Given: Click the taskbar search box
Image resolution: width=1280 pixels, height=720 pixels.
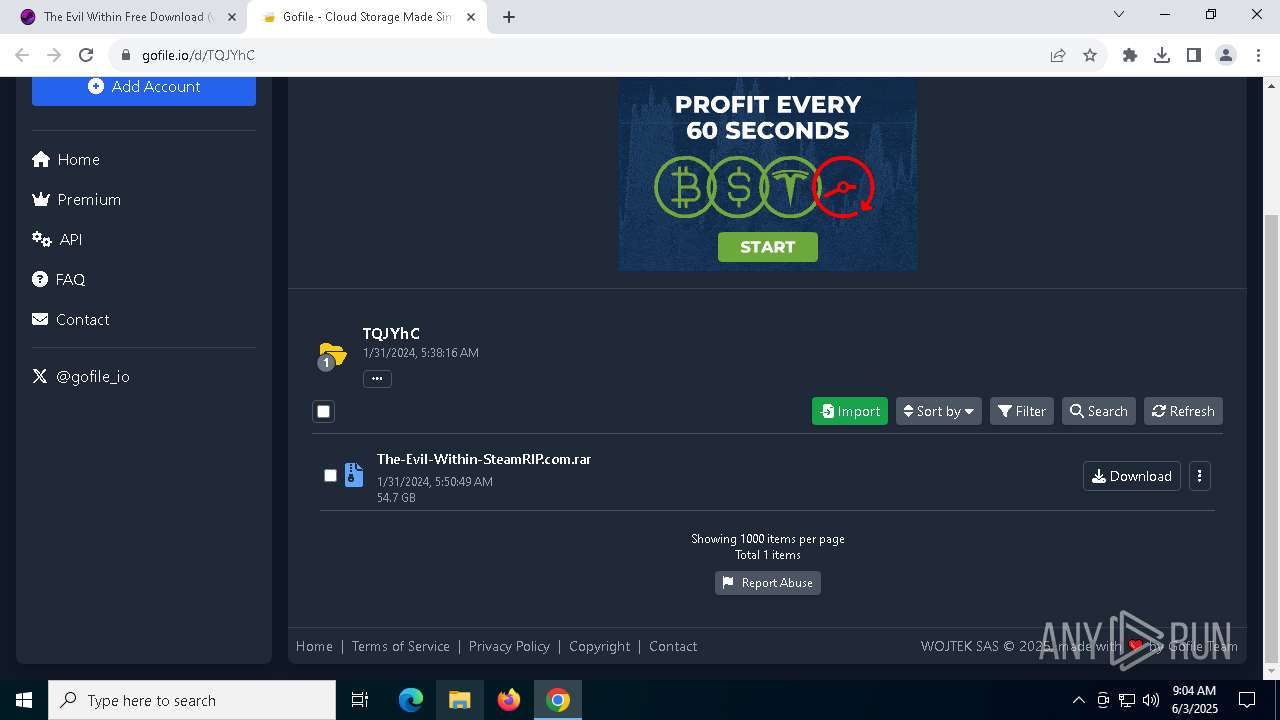Looking at the screenshot, I should (x=192, y=700).
